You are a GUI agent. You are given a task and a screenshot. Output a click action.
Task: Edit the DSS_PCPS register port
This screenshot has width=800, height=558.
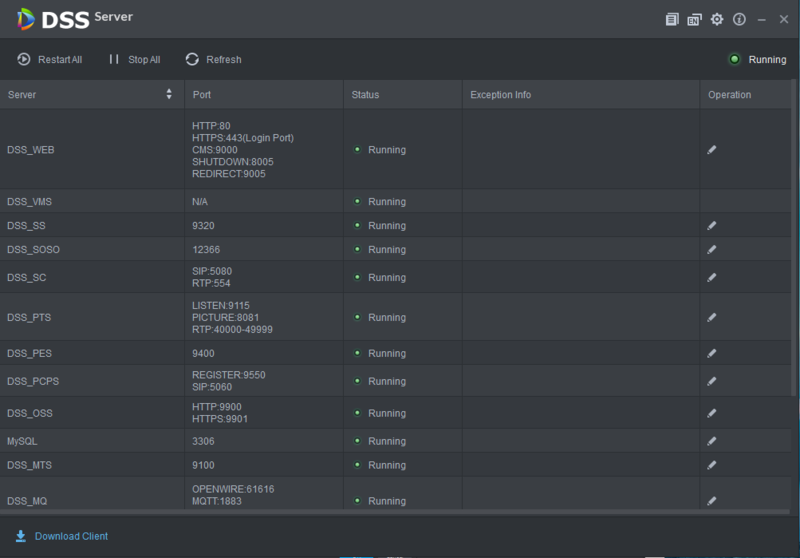tap(712, 381)
